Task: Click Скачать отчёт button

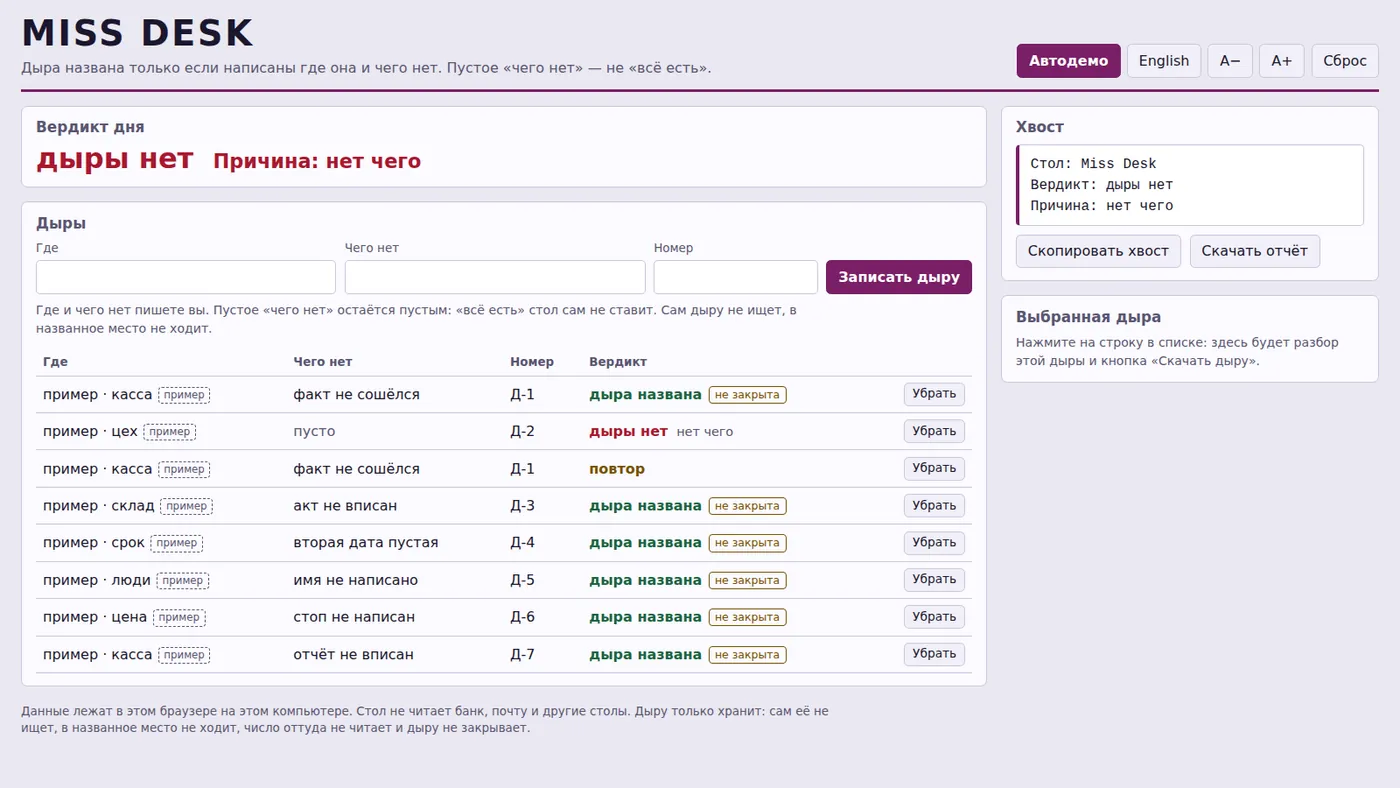Action: pos(1255,251)
